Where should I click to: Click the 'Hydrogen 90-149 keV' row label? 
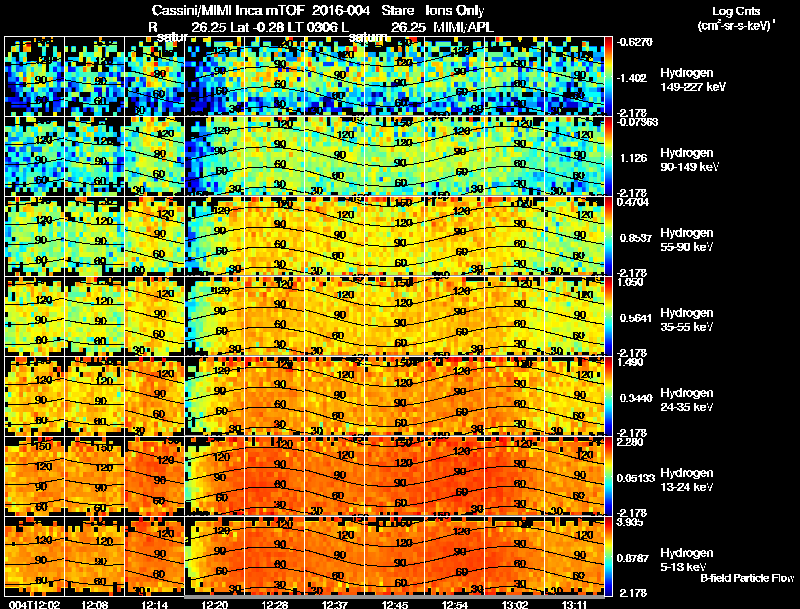point(689,160)
